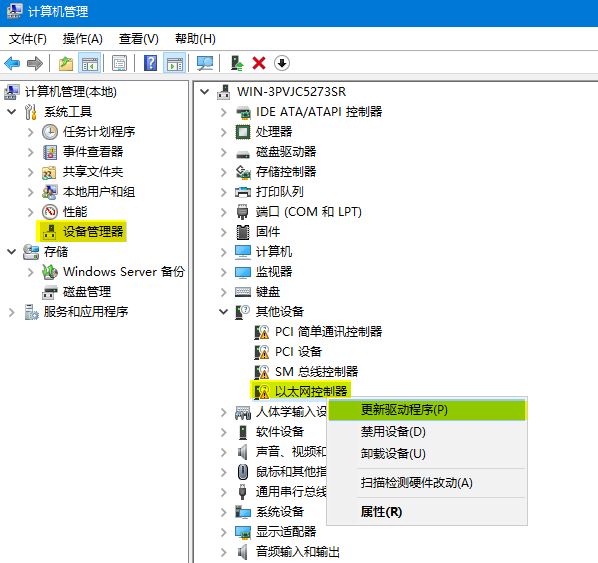Choose 禁用设备(D) from context menu
Screen dimensions: 598x563
click(427, 432)
